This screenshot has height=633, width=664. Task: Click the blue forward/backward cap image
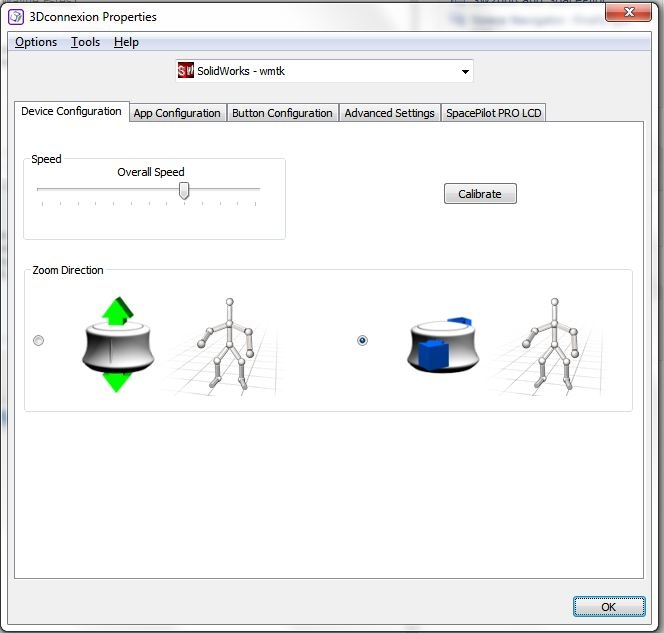click(x=443, y=345)
